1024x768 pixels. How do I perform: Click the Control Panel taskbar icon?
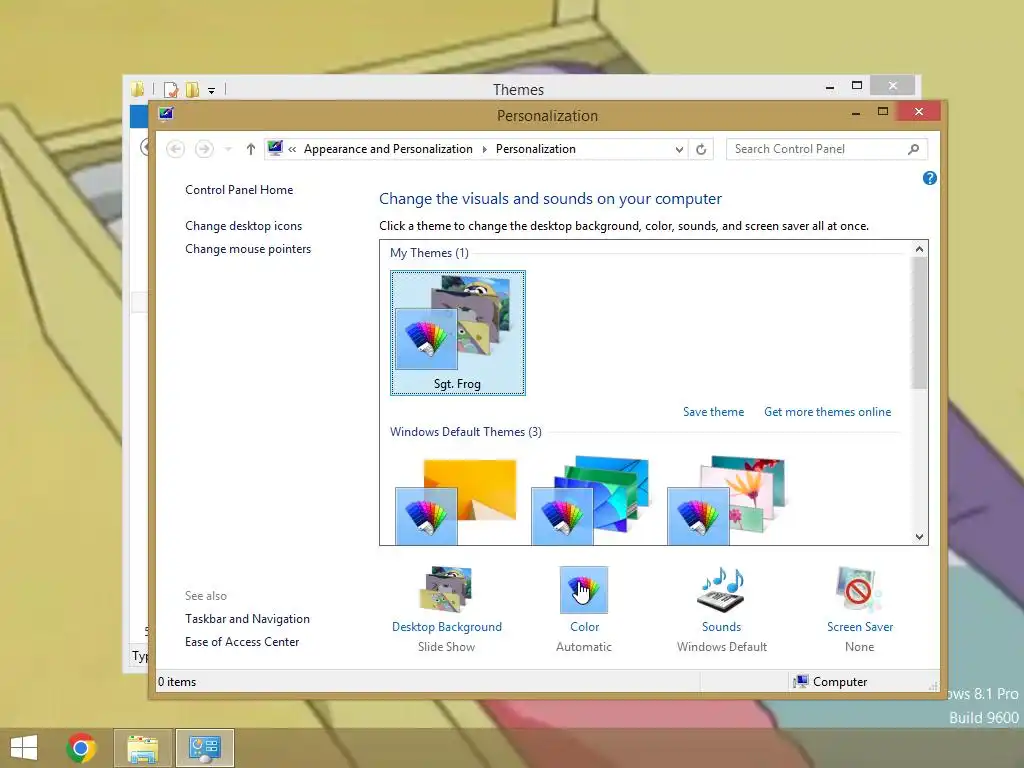(x=204, y=748)
